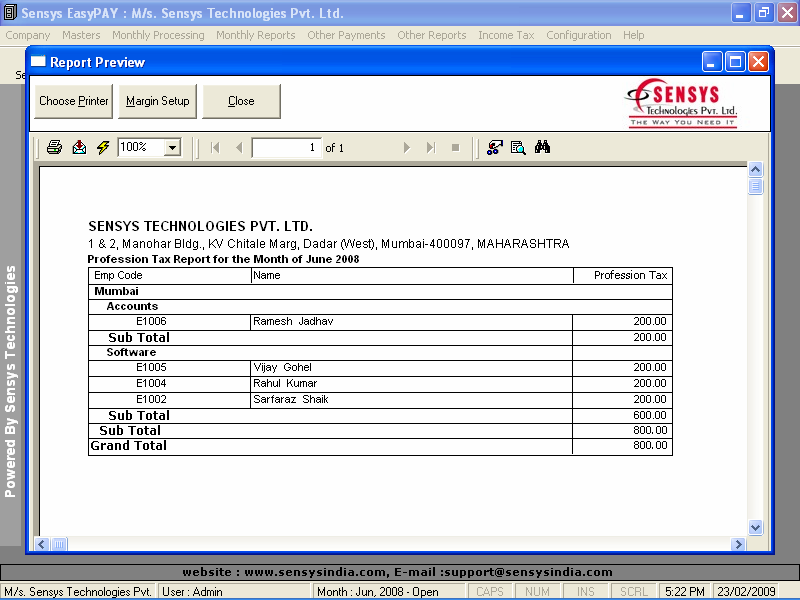The width and height of the screenshot is (800, 600).
Task: Open the Help menu
Action: 634,35
